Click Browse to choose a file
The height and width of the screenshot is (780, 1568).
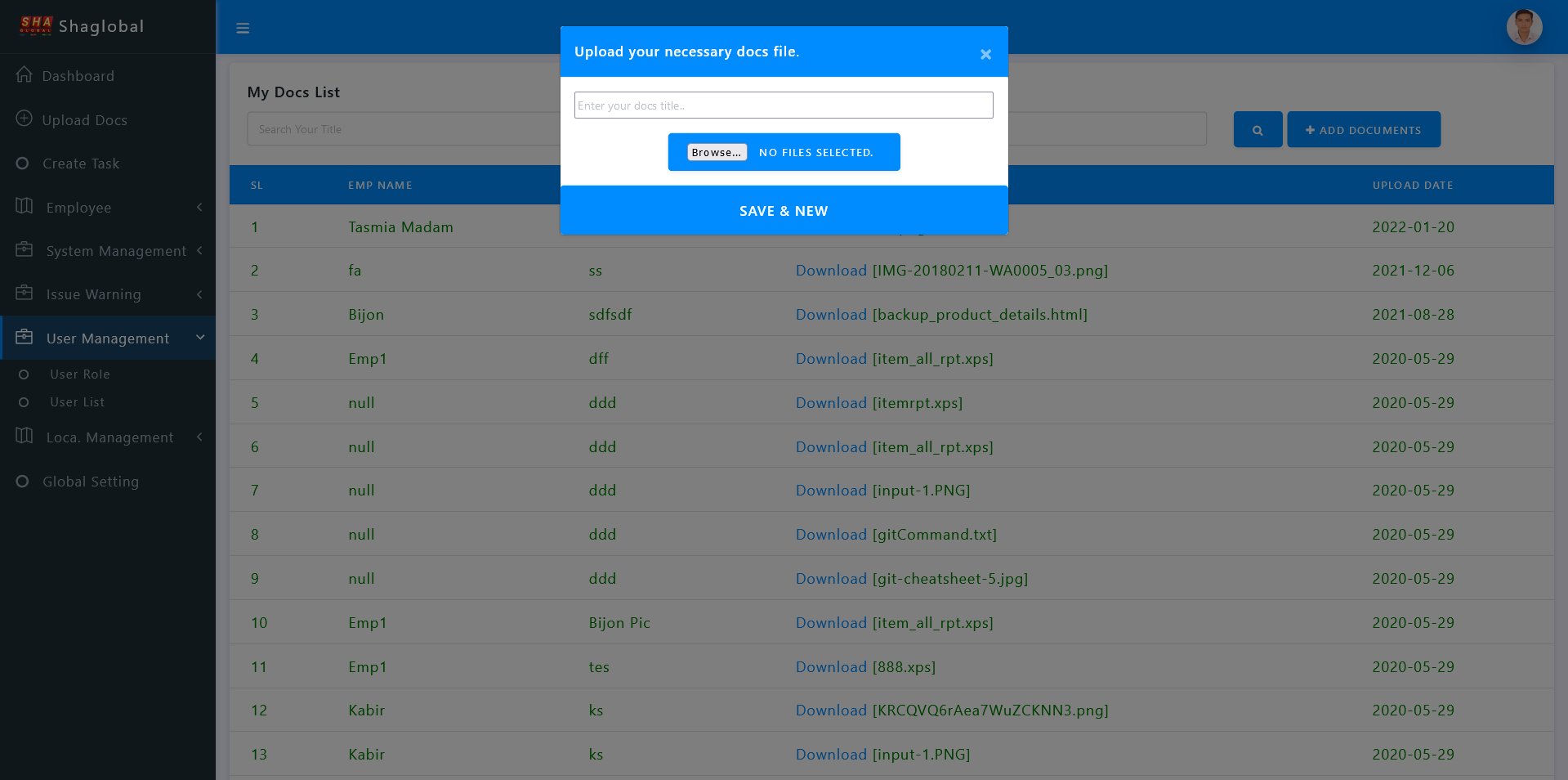(x=717, y=153)
